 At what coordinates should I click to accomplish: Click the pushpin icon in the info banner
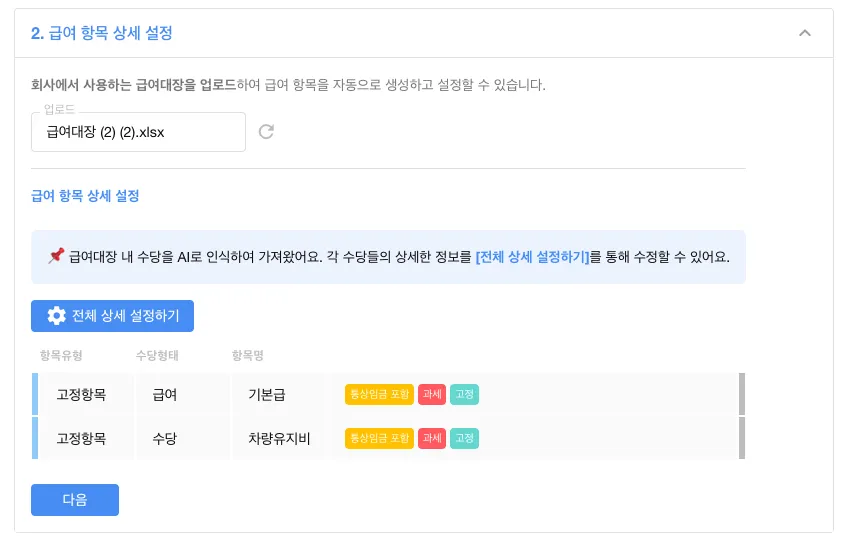56,257
